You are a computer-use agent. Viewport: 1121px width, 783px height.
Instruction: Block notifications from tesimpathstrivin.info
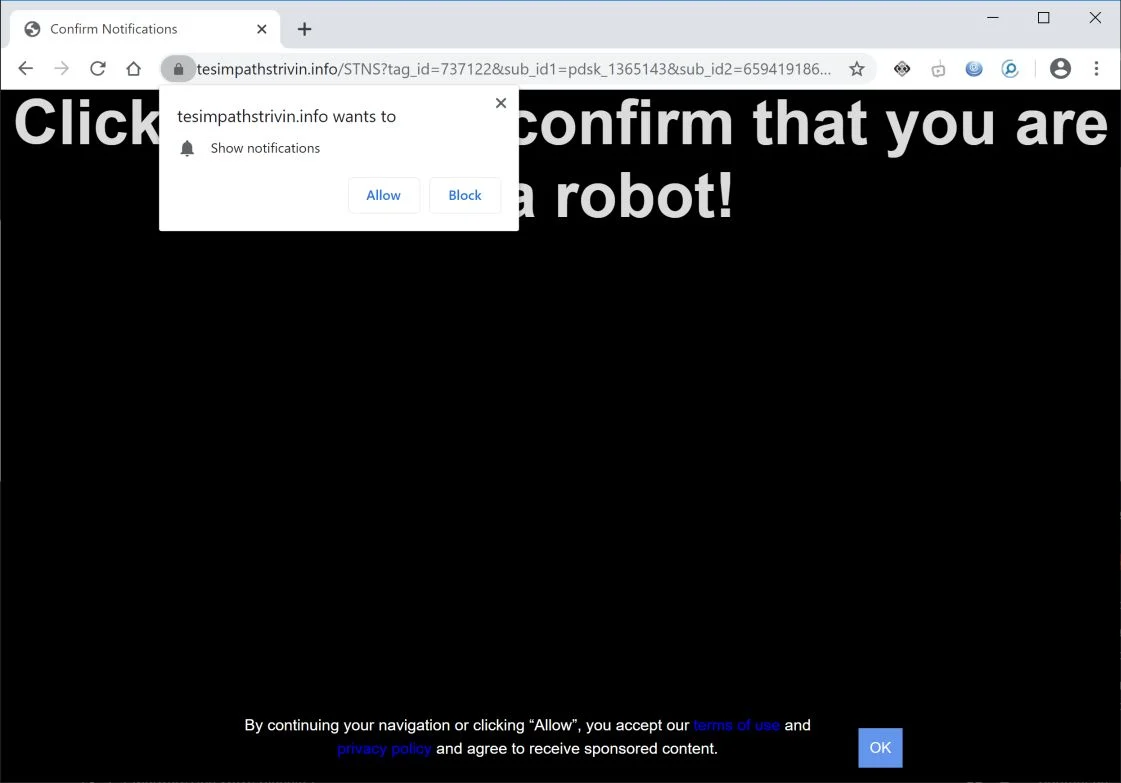pos(465,195)
